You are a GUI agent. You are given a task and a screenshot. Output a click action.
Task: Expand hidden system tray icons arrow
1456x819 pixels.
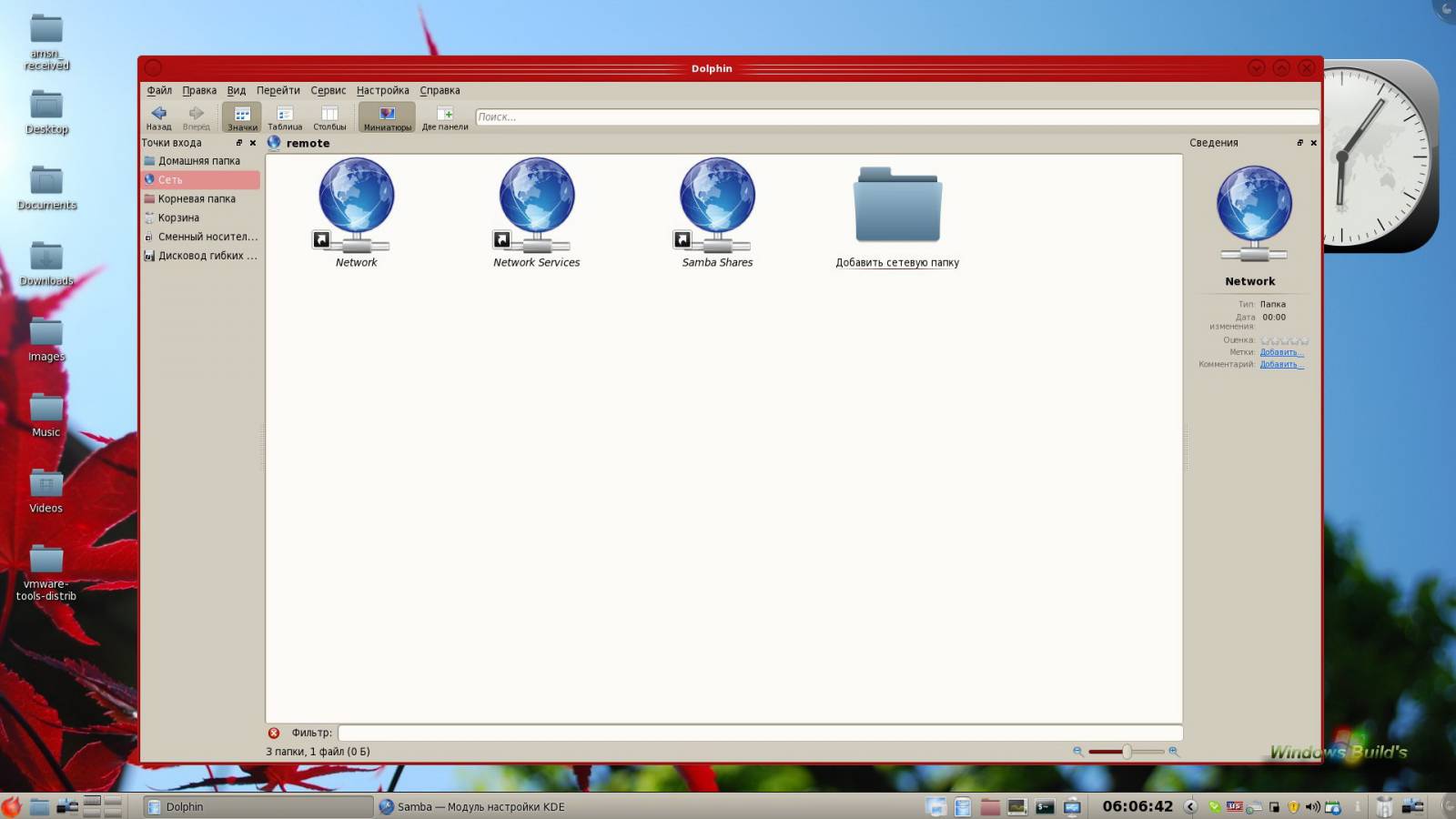1190,806
